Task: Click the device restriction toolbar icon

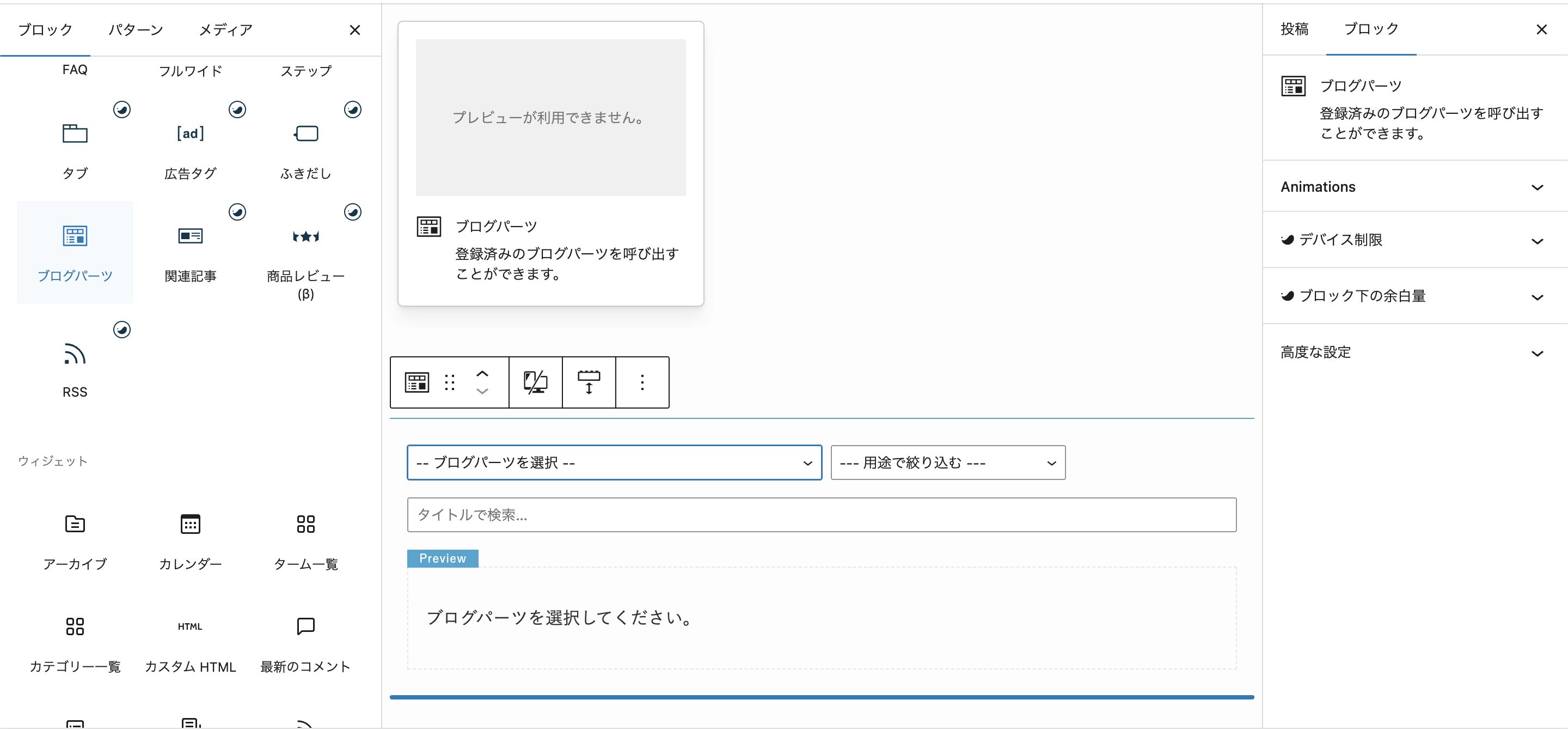Action: (535, 382)
